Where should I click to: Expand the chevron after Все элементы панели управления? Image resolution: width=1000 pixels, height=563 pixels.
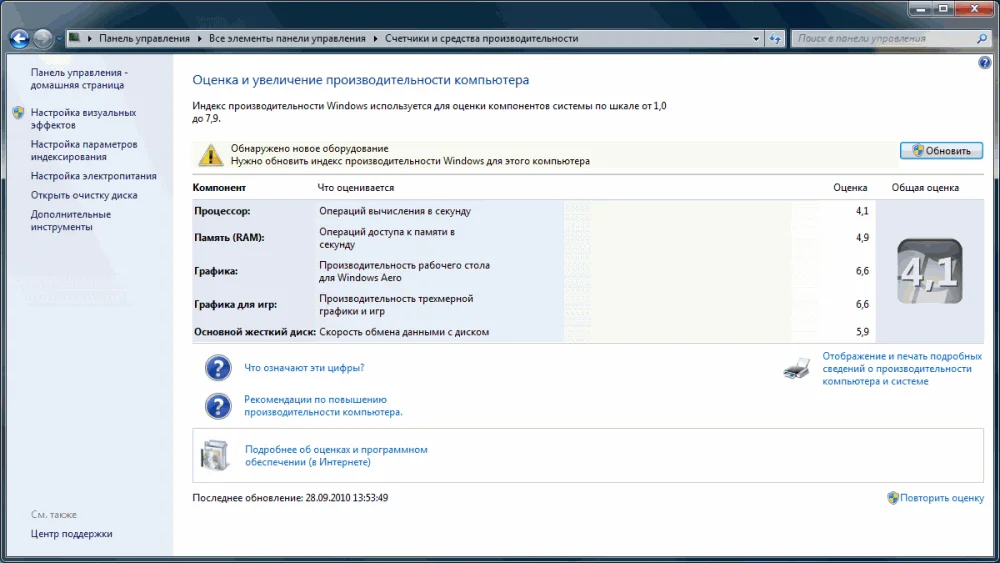[x=376, y=39]
